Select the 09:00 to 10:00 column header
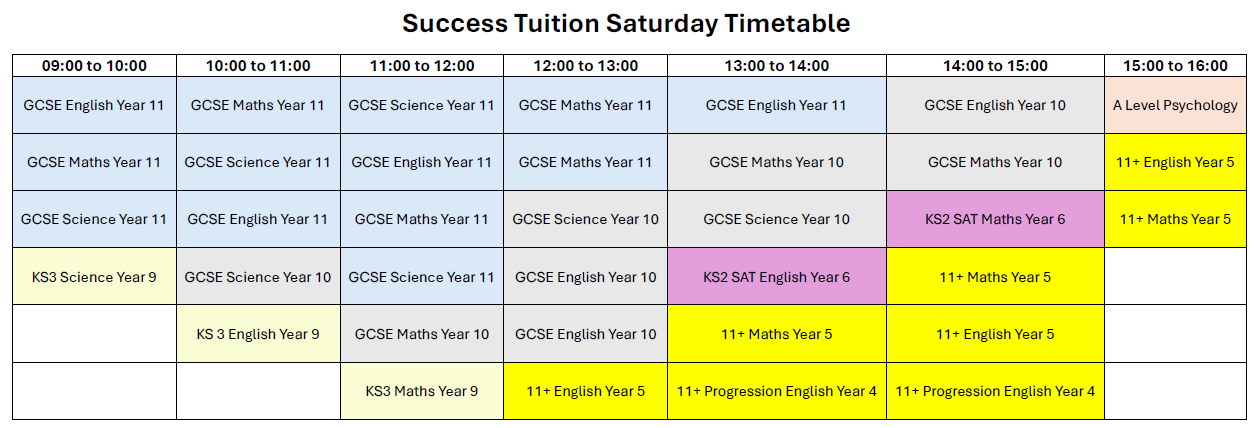The height and width of the screenshot is (428, 1258). coord(94,66)
